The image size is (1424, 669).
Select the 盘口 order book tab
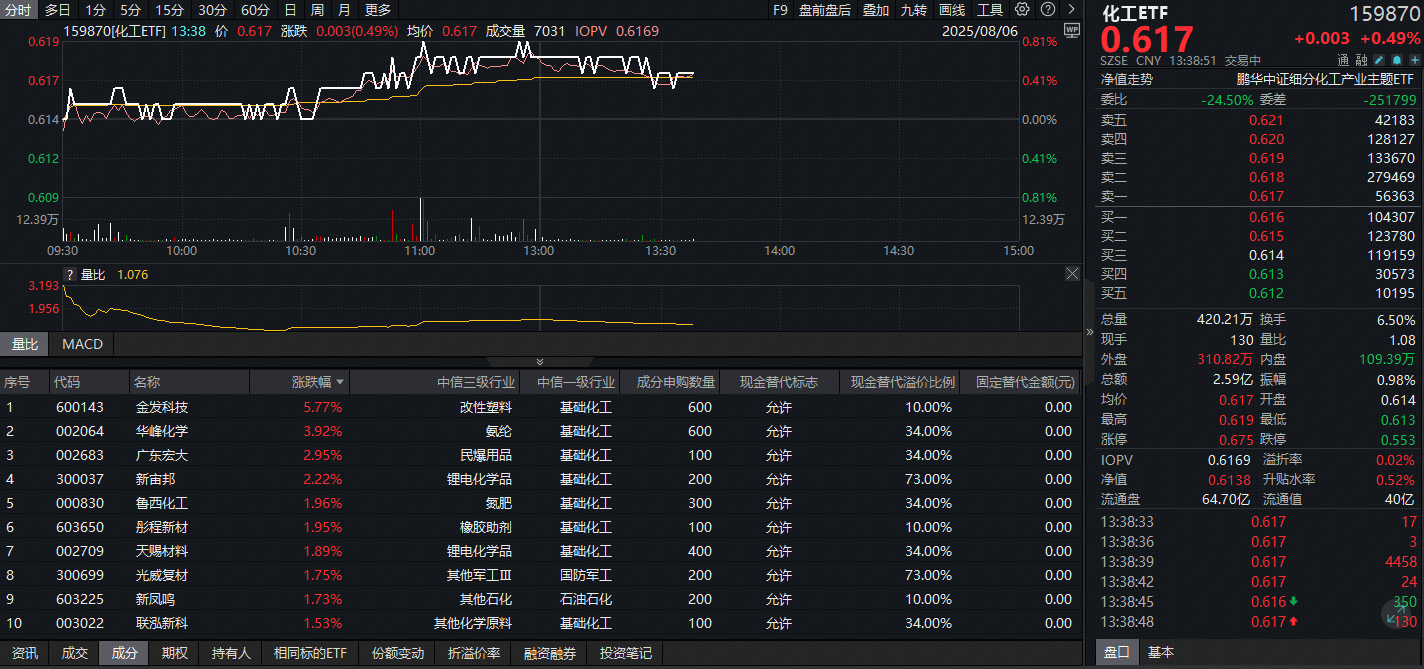click(x=1116, y=652)
